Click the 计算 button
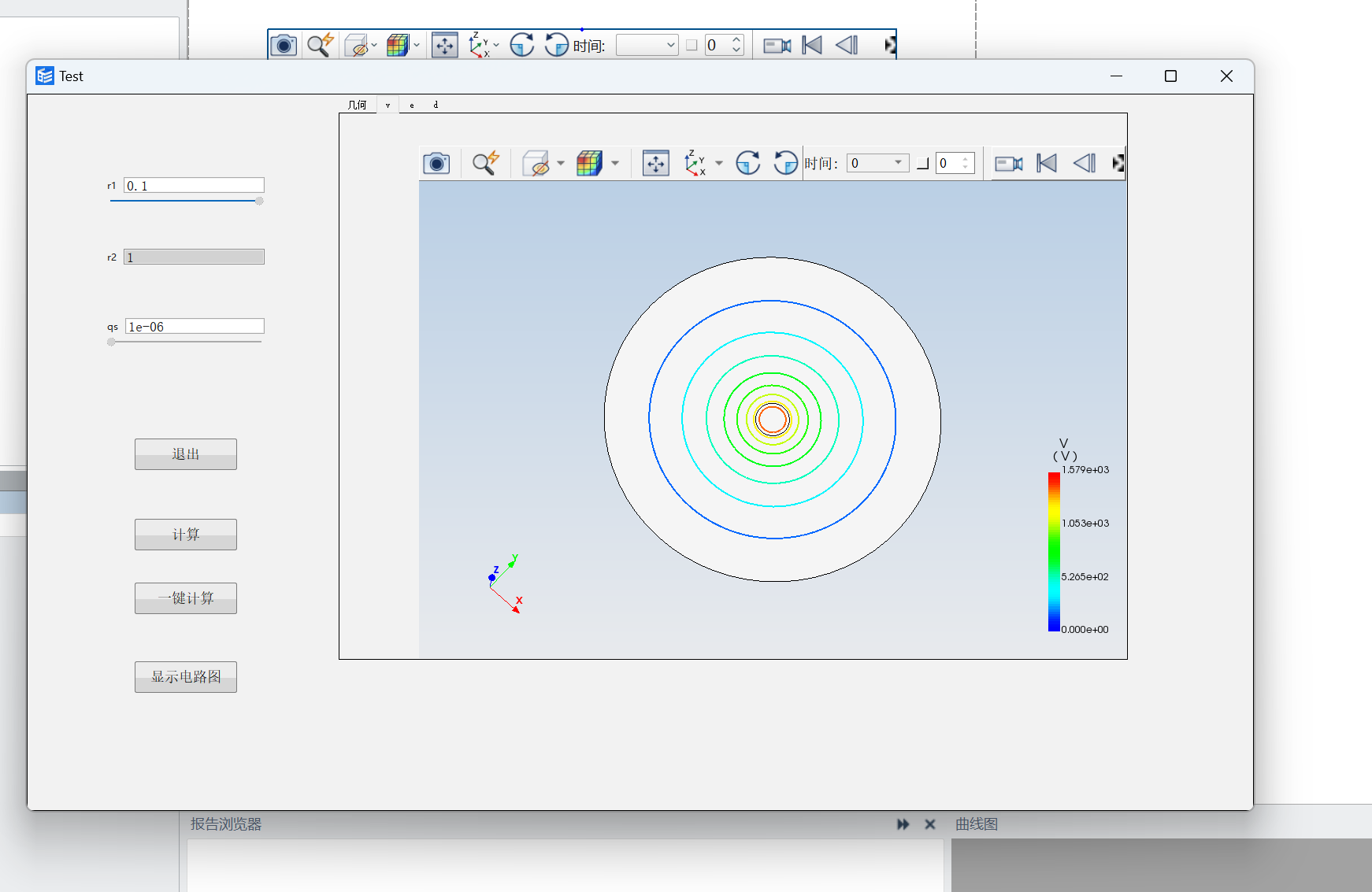 [186, 535]
